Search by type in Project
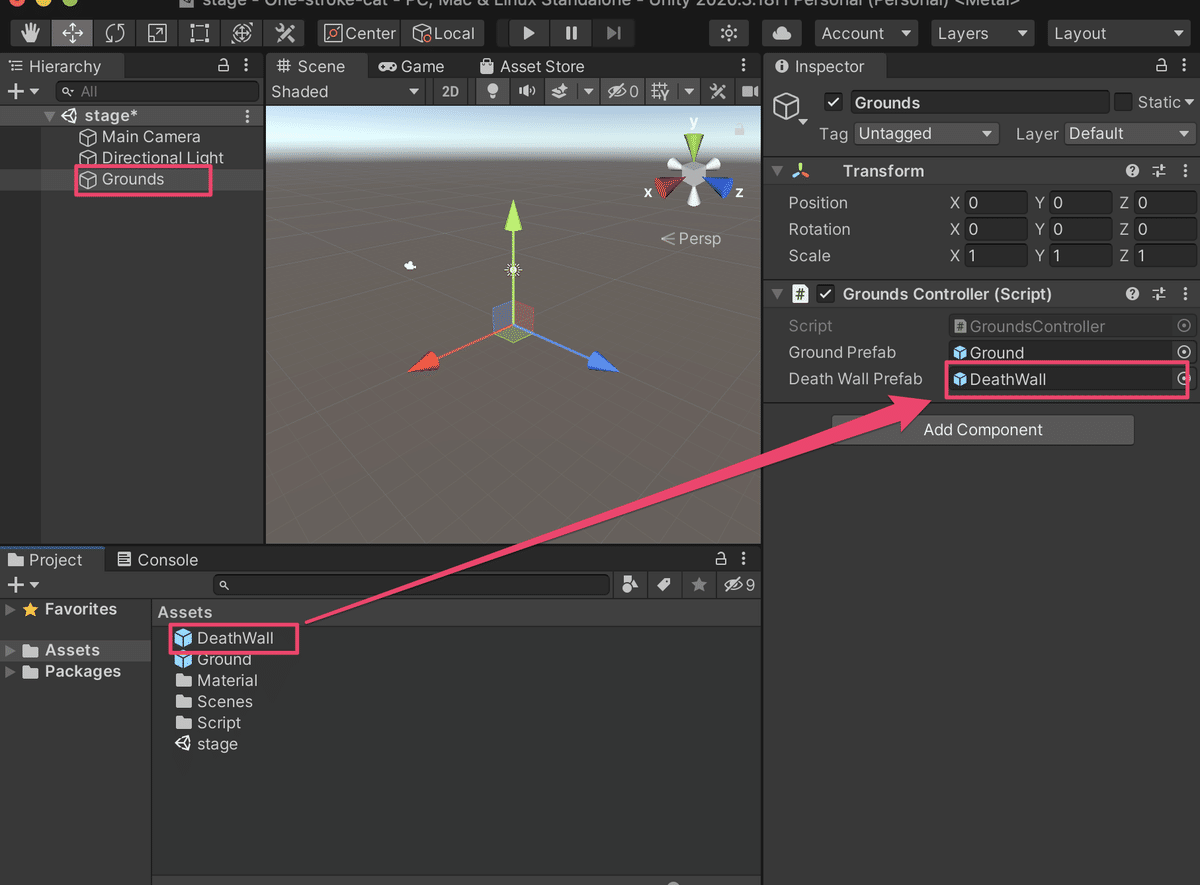 coord(630,584)
